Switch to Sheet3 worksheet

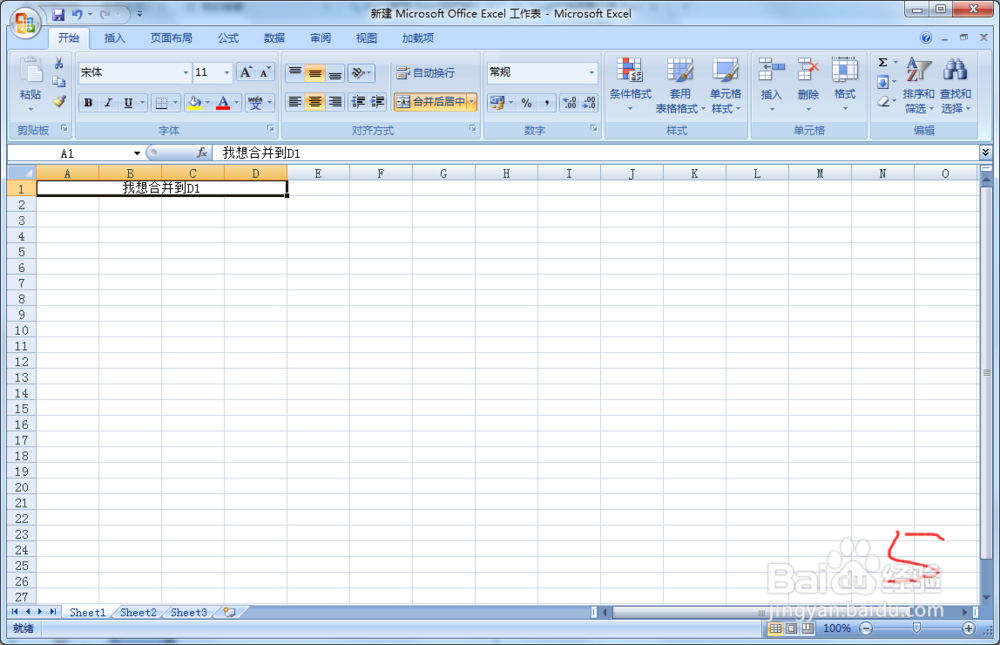pyautogui.click(x=189, y=612)
